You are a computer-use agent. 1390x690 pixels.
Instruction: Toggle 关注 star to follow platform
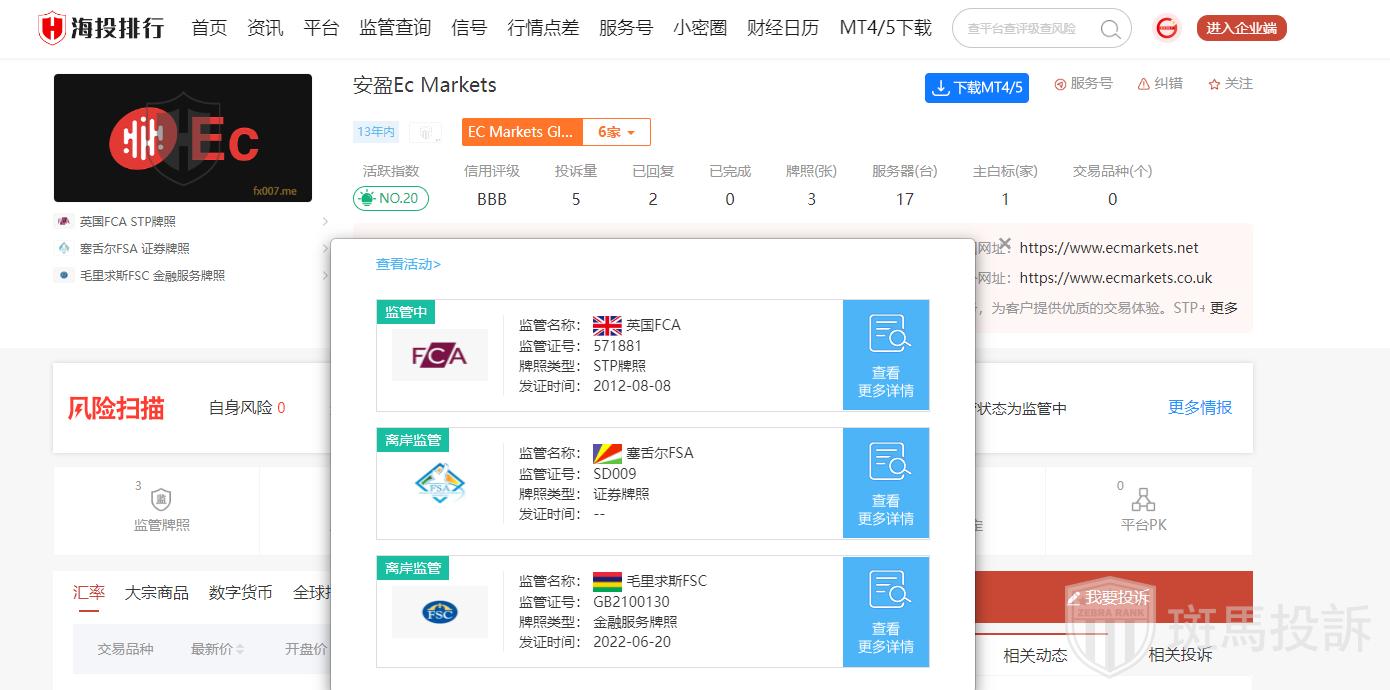coord(1214,84)
